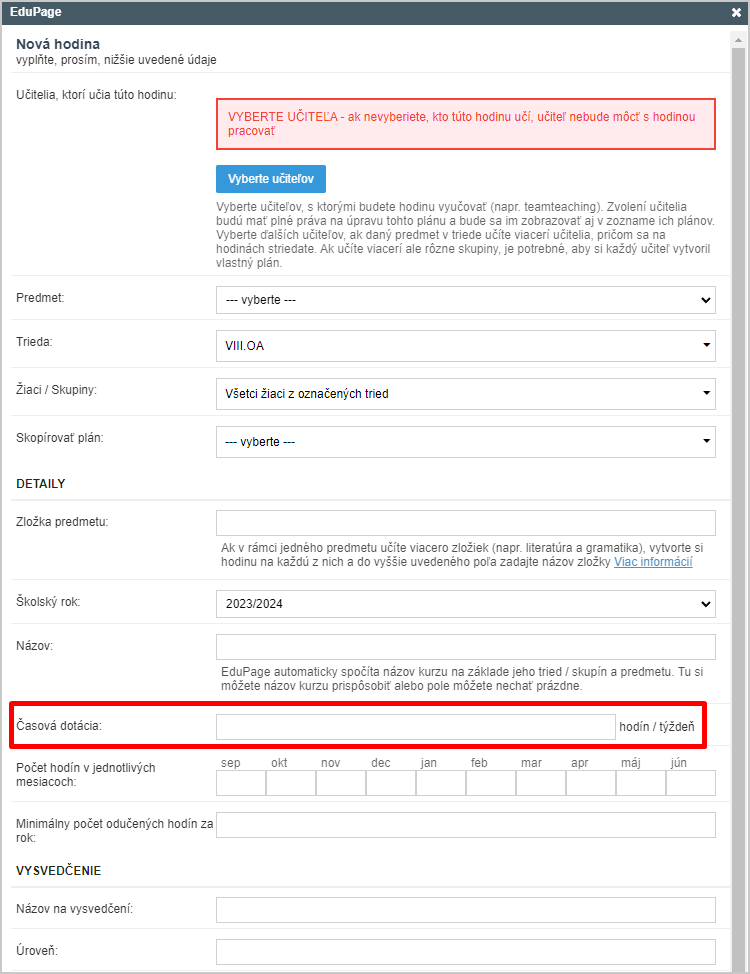Focus the Úroveň input field
This screenshot has height=974, width=750.
click(x=465, y=952)
